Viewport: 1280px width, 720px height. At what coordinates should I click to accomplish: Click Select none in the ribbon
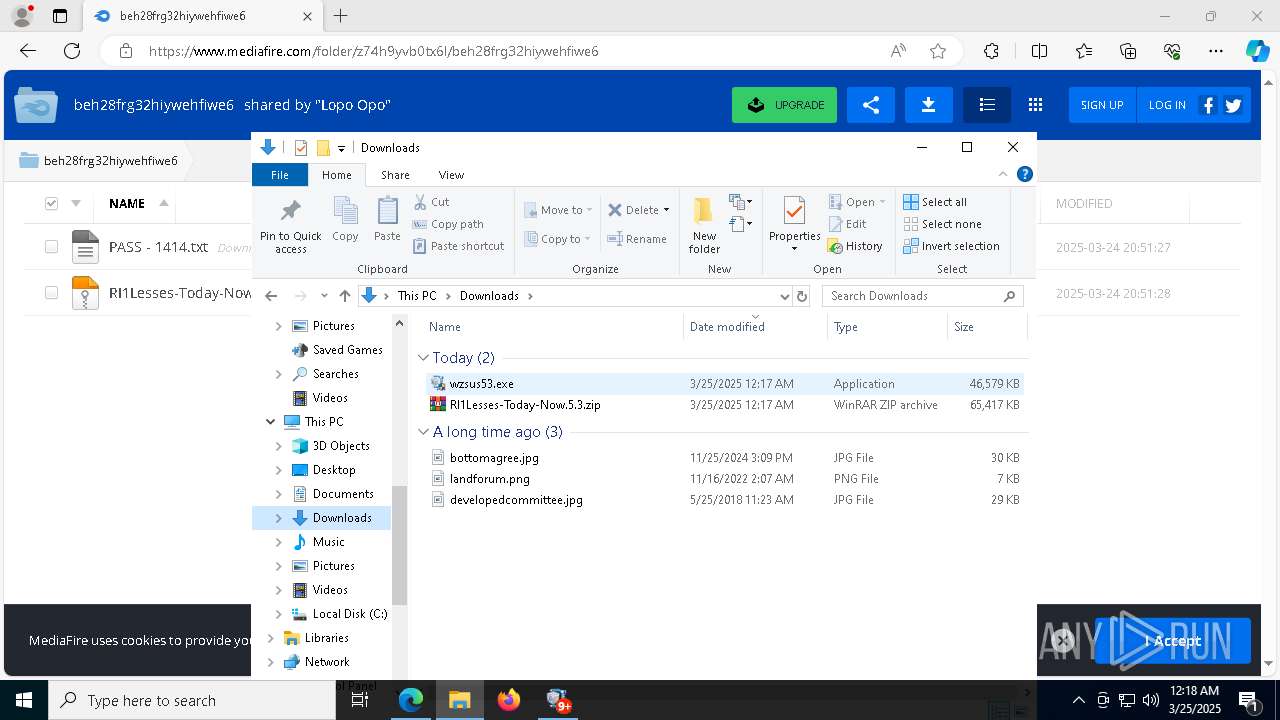(942, 224)
